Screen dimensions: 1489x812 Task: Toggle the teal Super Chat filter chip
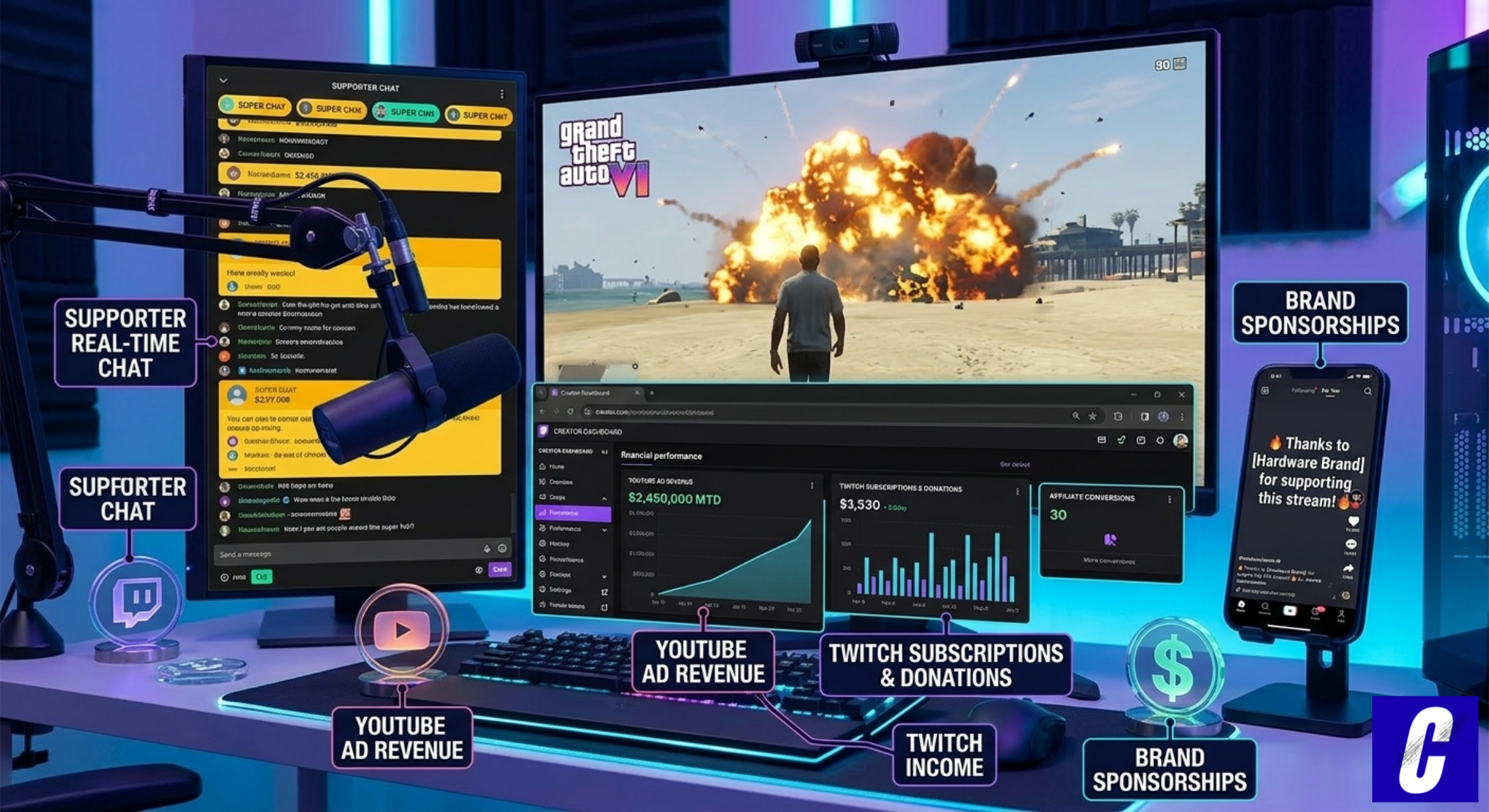coord(406,112)
